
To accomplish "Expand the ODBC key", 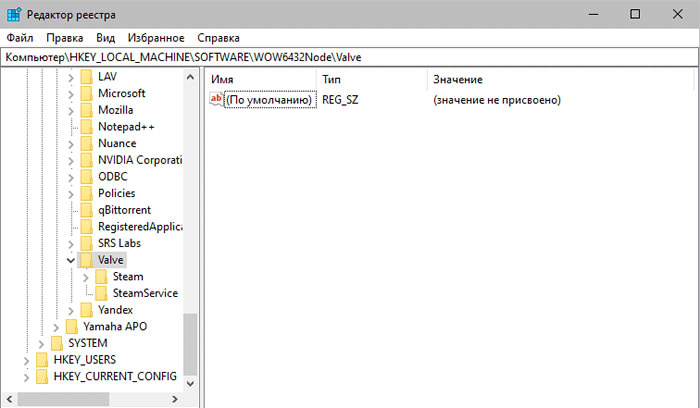I will (x=71, y=178).
